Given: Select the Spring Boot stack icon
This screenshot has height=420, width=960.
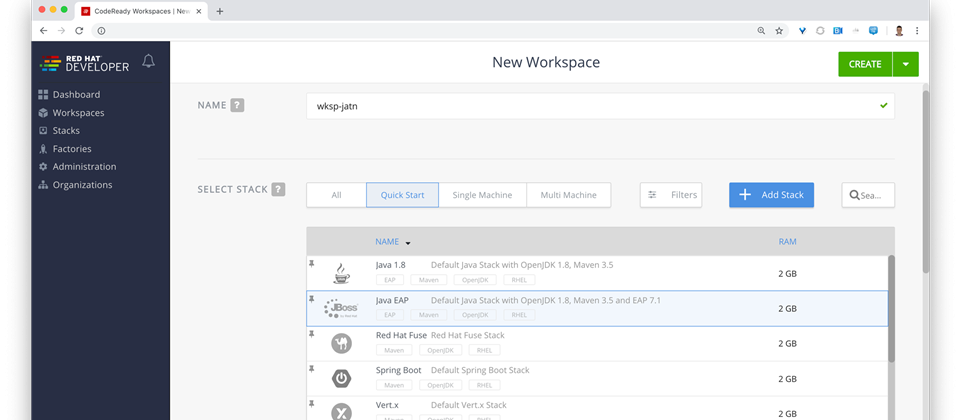Looking at the screenshot, I should pos(341,379).
